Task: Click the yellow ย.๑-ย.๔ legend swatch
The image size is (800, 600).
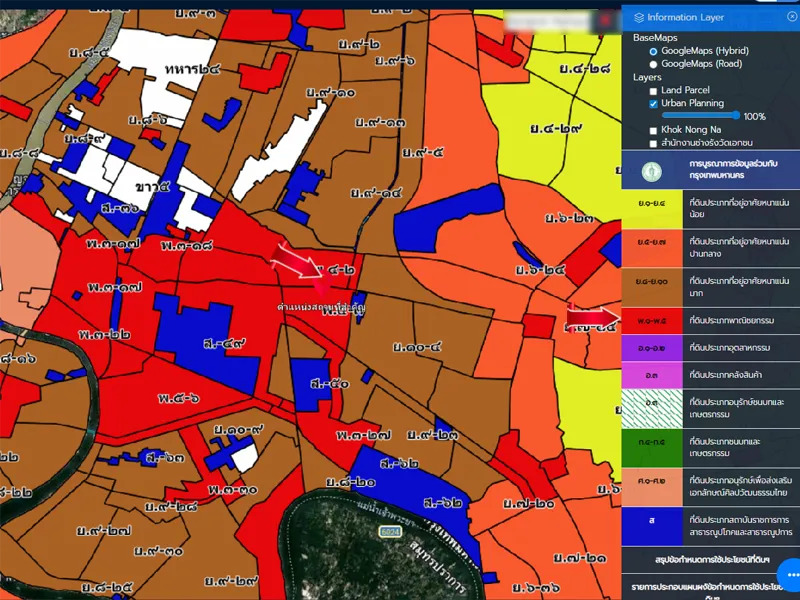Action: tap(652, 205)
